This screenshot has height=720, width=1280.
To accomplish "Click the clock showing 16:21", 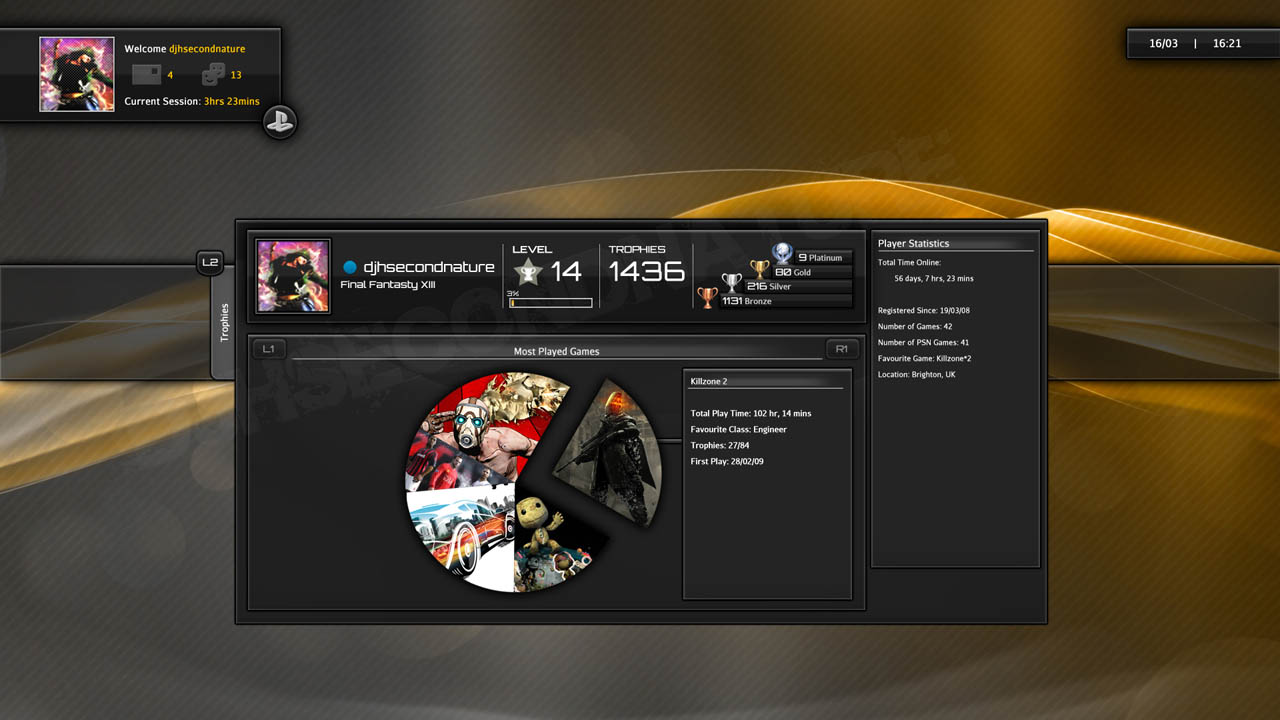I will point(1227,44).
